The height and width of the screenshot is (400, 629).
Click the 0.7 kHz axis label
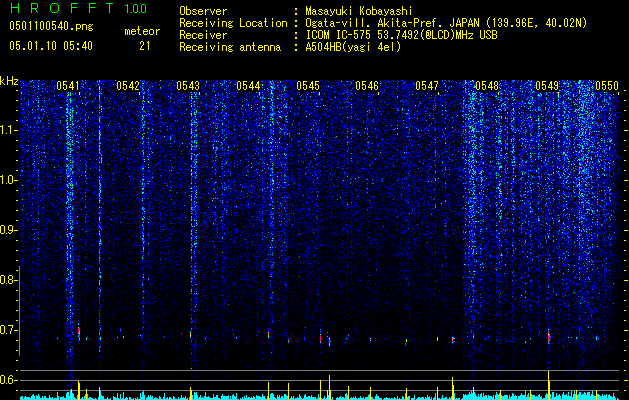[8, 330]
